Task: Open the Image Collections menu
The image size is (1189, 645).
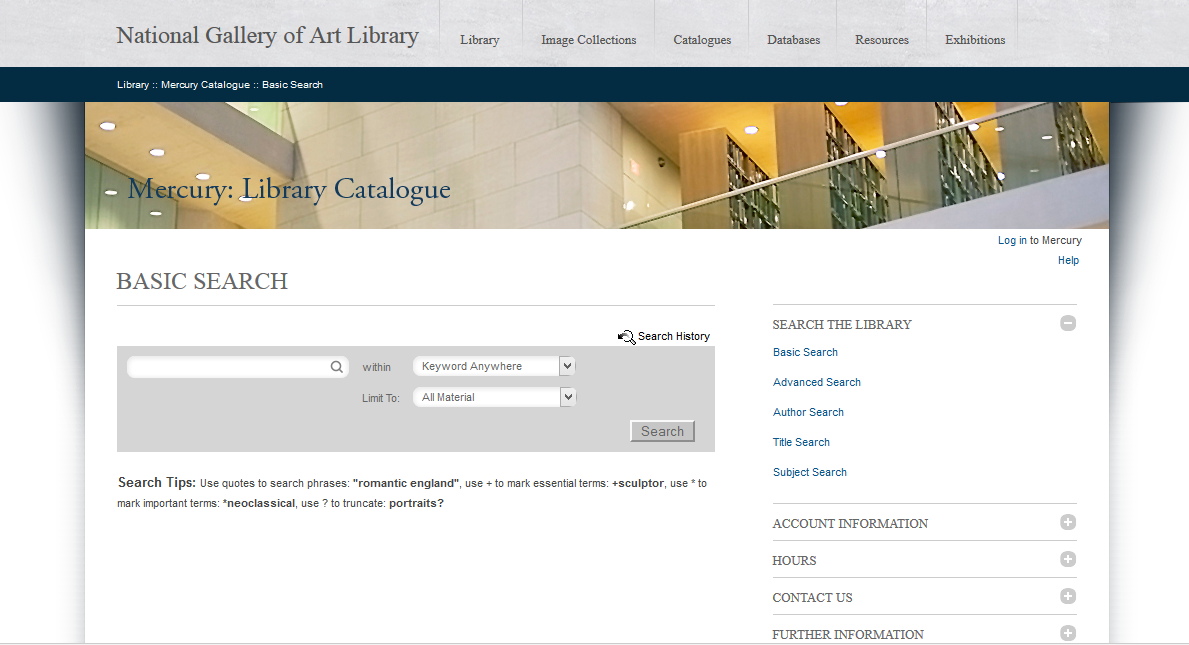Action: [x=588, y=39]
